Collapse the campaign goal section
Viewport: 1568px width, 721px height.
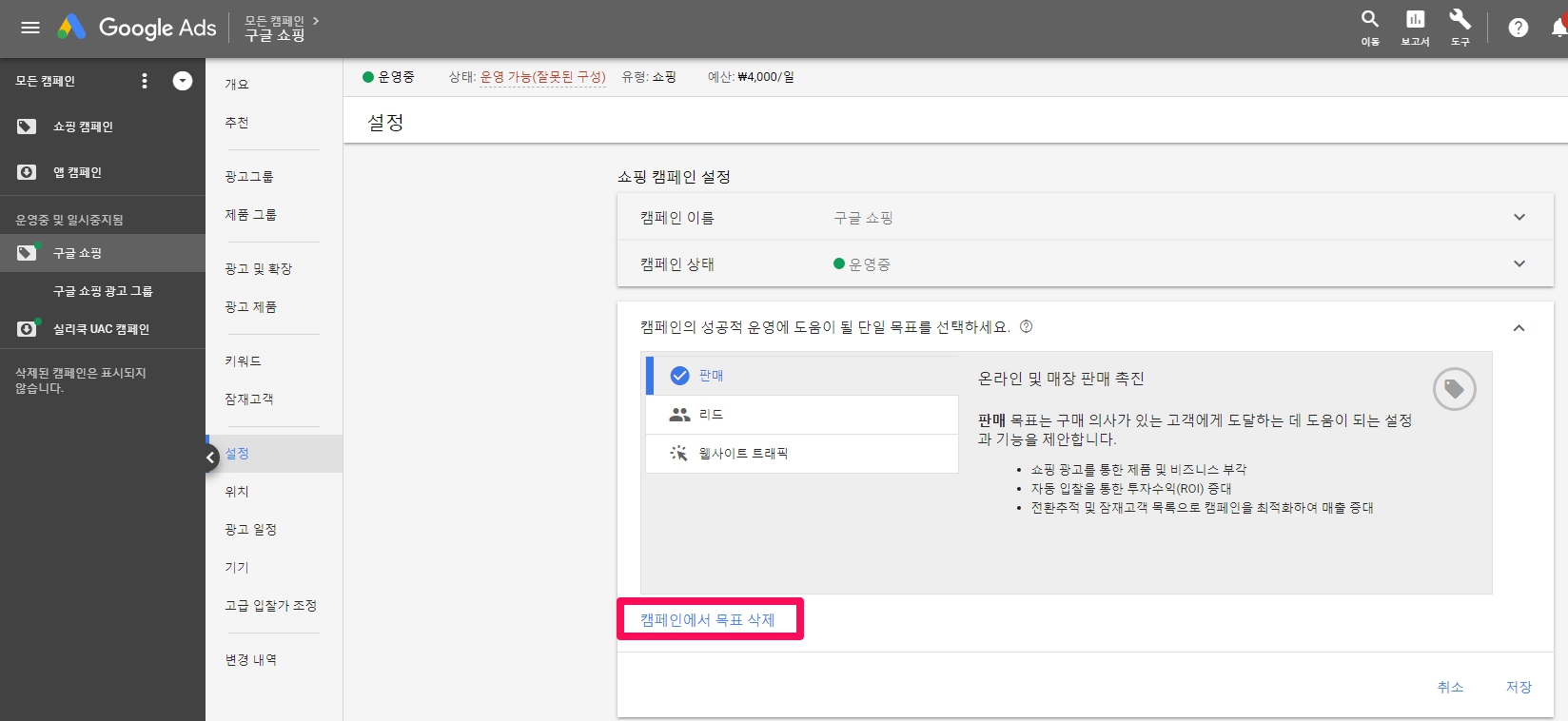1519,328
